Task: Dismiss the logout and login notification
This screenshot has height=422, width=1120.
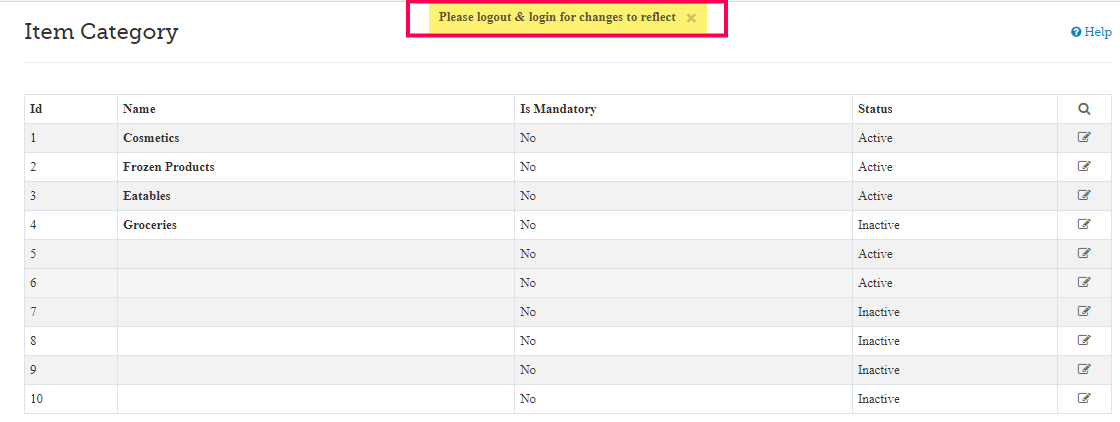Action: click(691, 18)
